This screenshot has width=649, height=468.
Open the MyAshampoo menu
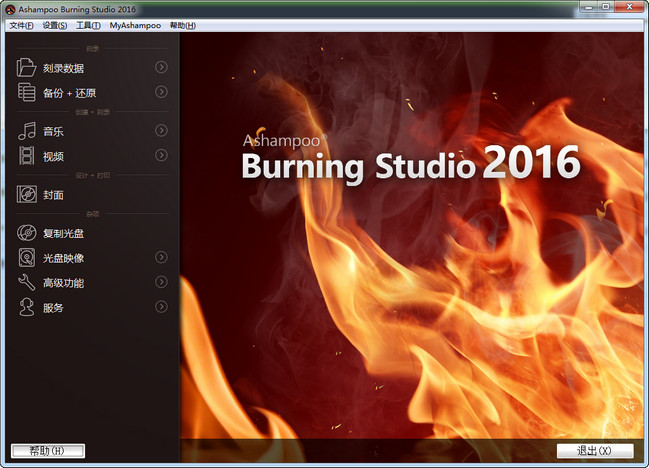point(135,24)
